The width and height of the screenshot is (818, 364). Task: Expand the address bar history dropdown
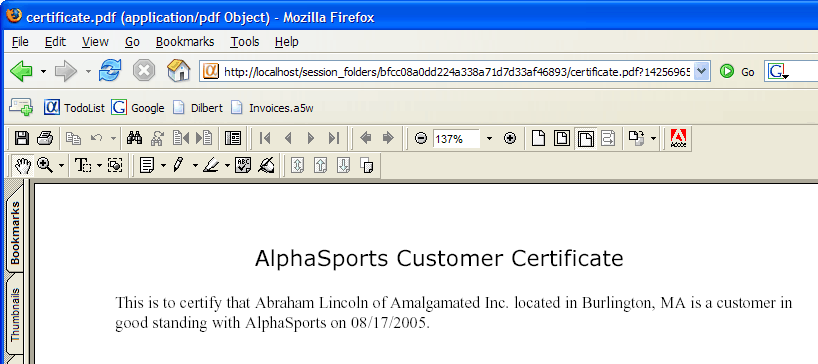click(703, 72)
